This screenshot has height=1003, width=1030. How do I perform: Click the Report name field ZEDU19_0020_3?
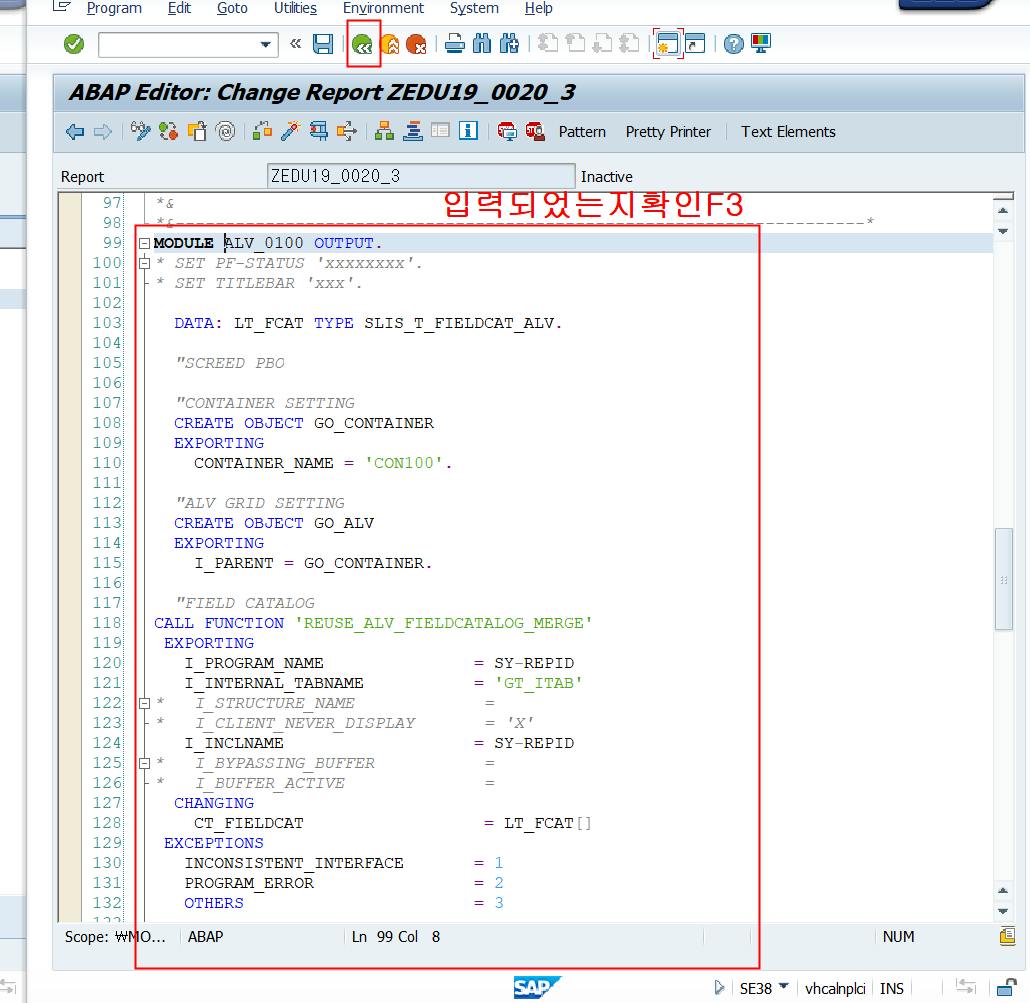point(421,176)
